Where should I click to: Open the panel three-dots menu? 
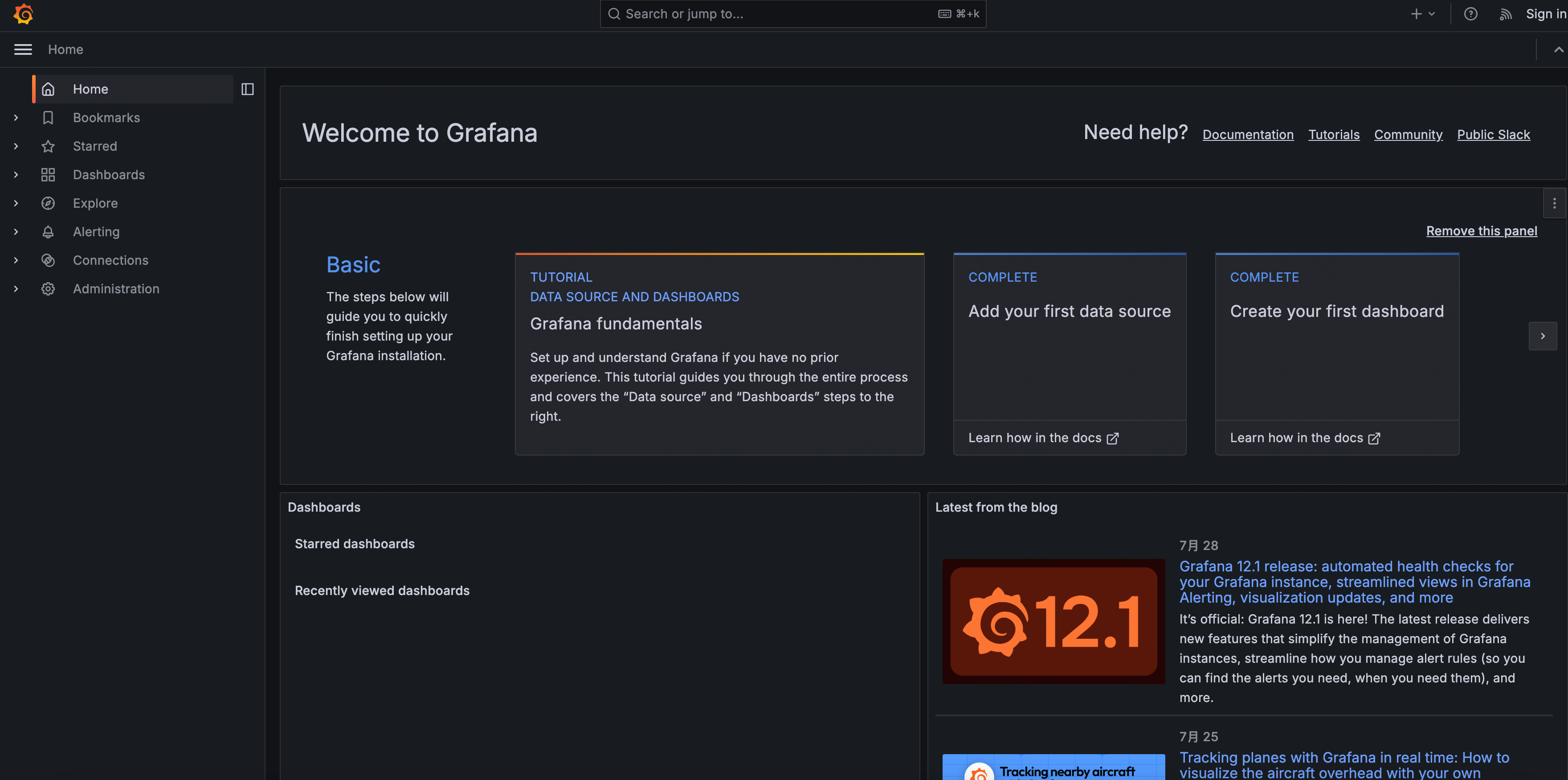coord(1554,203)
